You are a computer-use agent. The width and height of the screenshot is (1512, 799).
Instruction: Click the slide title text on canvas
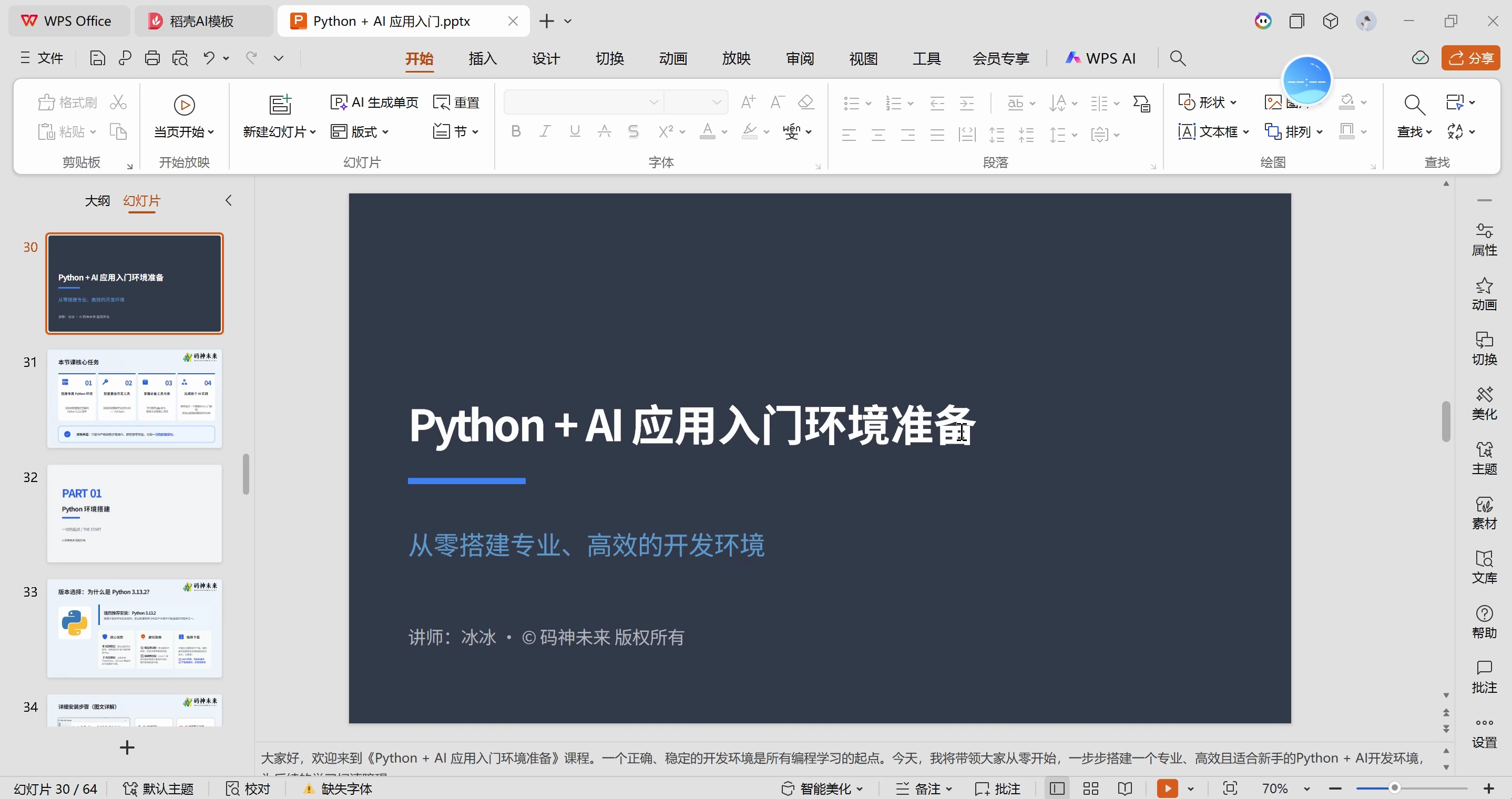tap(692, 426)
